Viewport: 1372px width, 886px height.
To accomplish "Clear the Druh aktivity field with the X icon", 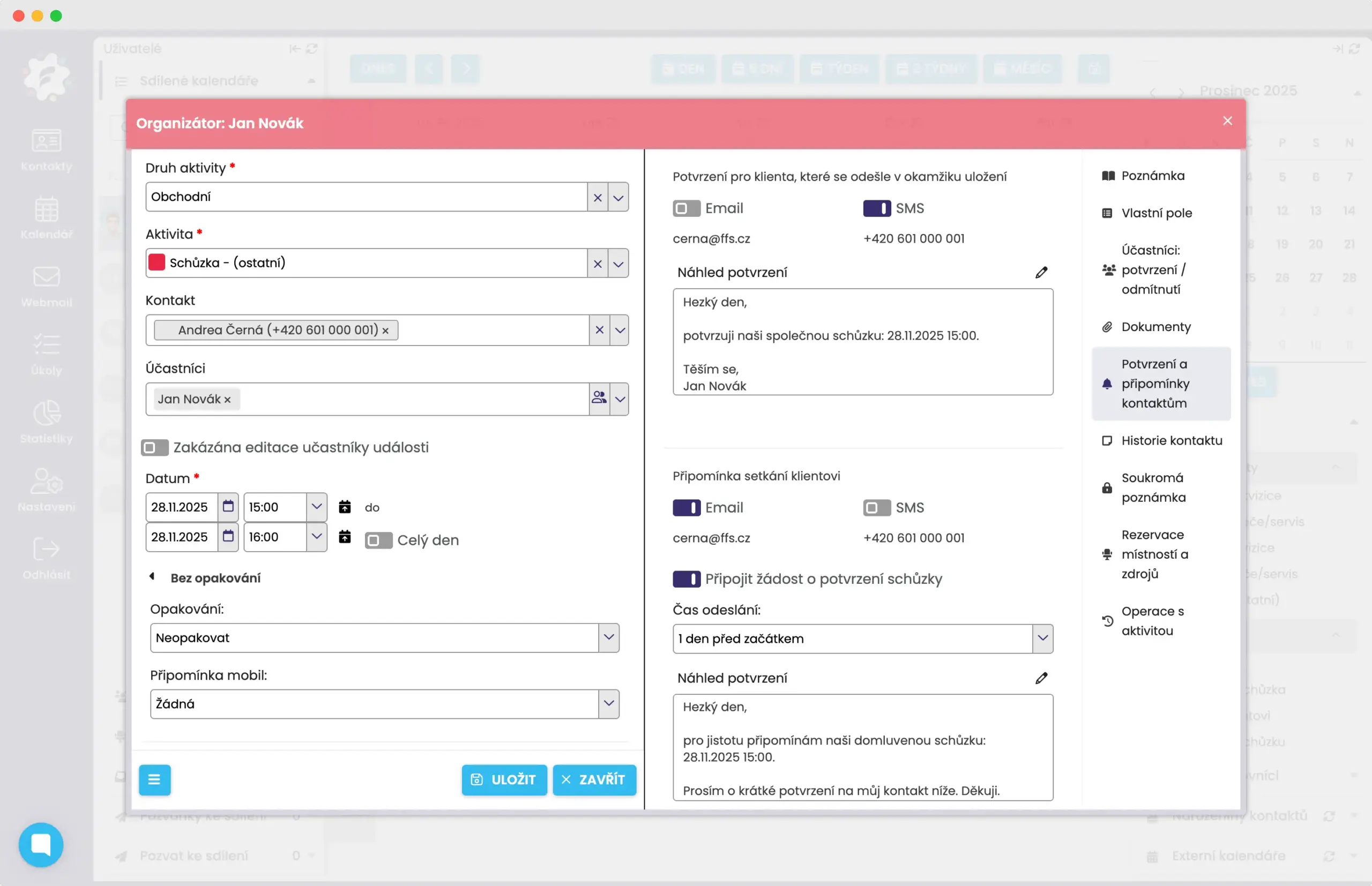I will coord(598,197).
